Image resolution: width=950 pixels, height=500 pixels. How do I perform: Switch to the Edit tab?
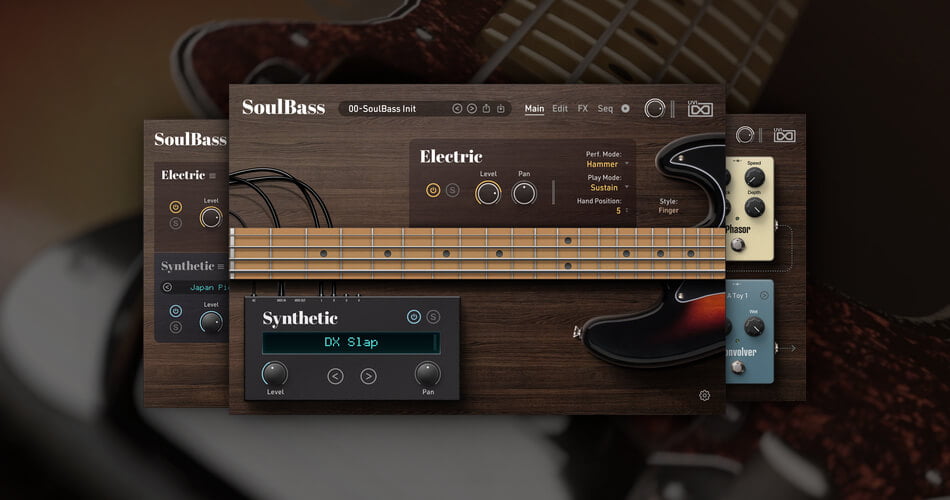click(x=560, y=108)
